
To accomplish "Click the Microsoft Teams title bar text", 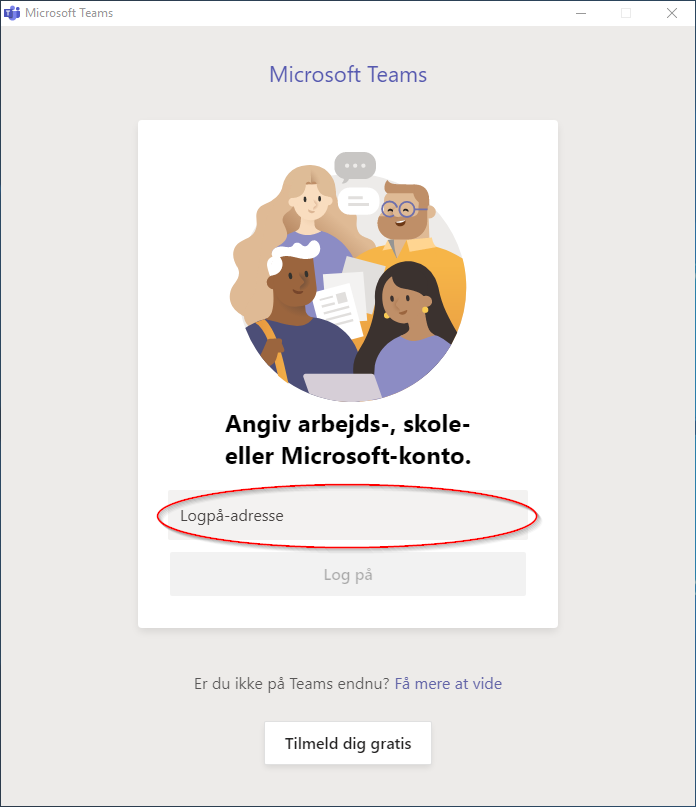I will click(69, 13).
